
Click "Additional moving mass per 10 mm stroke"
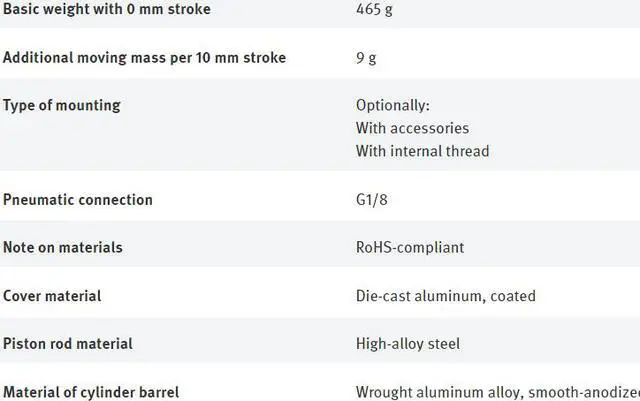point(144,58)
